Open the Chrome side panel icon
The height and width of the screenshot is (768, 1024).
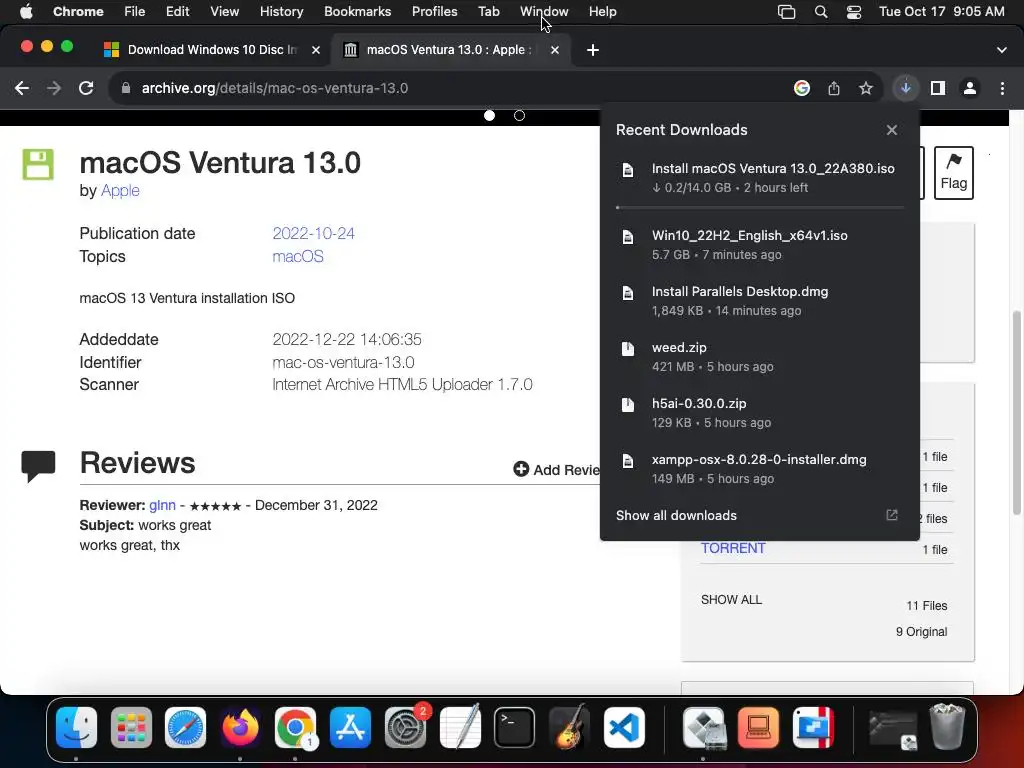click(x=938, y=88)
